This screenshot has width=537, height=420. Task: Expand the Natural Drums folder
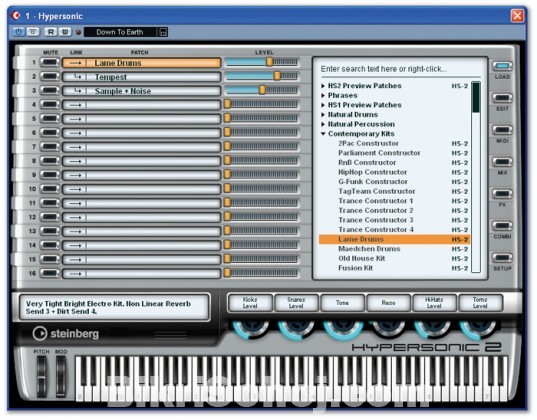point(323,115)
